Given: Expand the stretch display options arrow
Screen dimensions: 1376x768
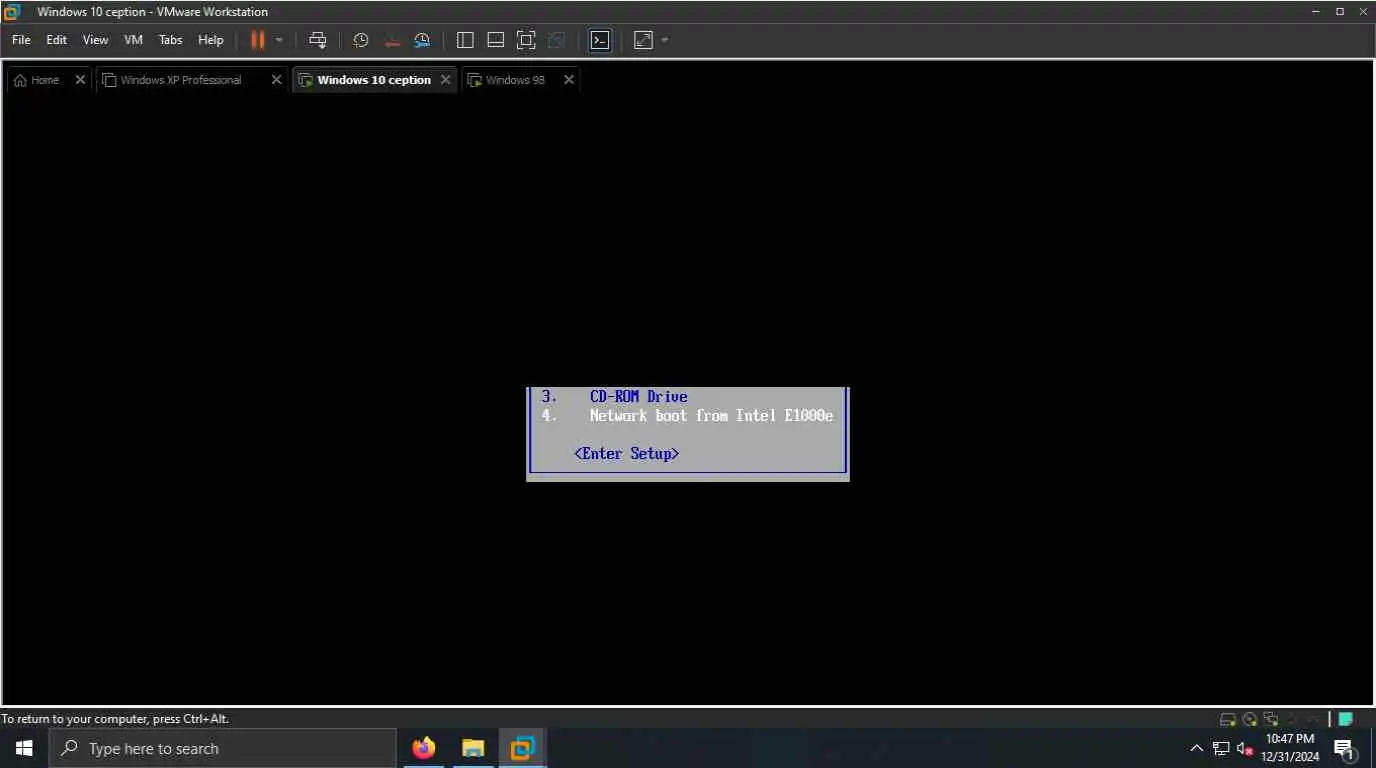Looking at the screenshot, I should coord(665,40).
